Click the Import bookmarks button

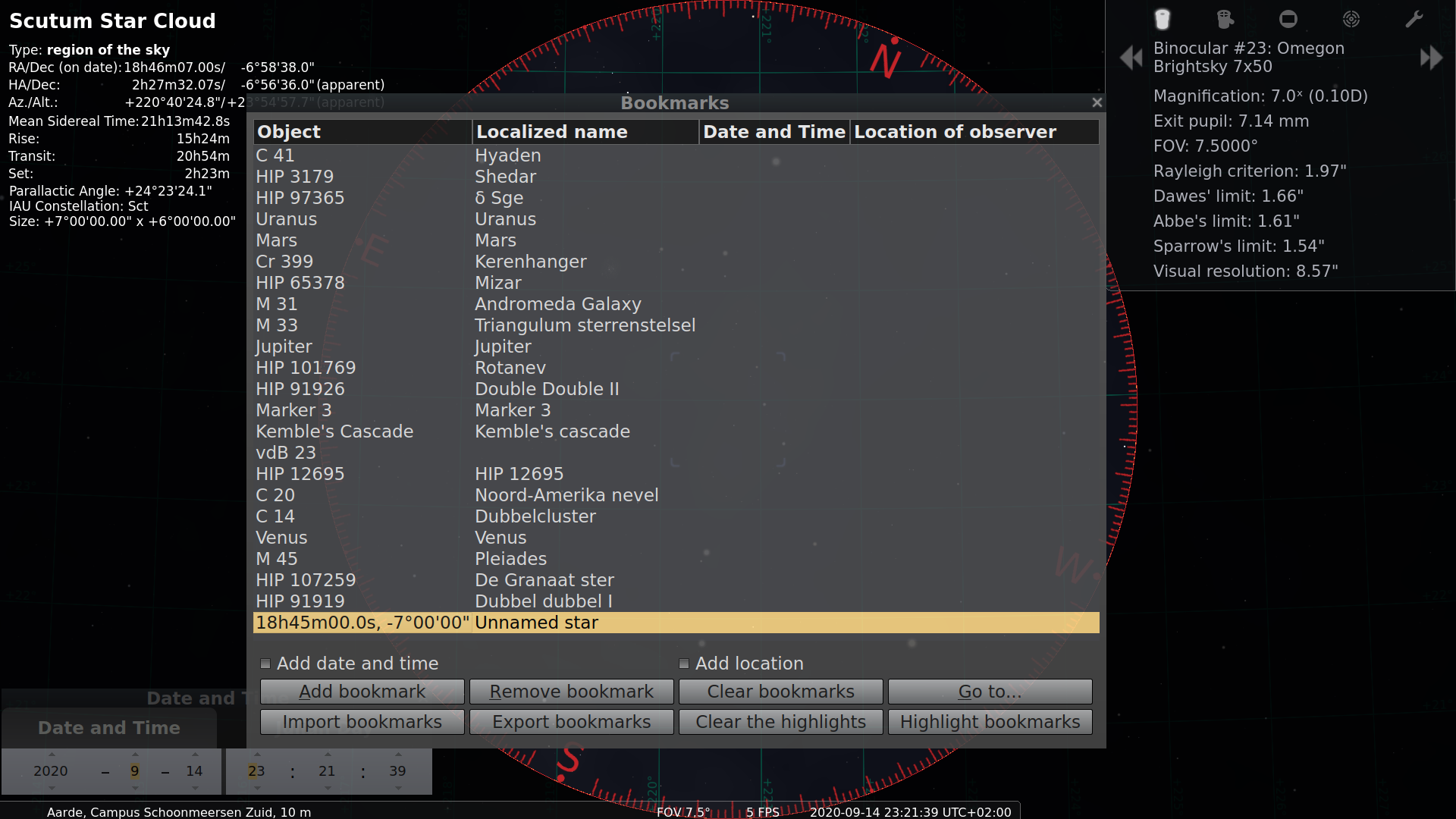point(362,722)
